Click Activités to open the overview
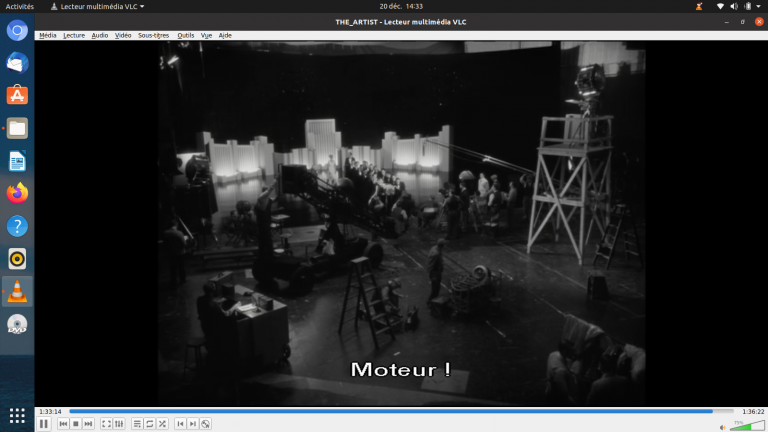Image resolution: width=768 pixels, height=432 pixels. coord(20,6)
